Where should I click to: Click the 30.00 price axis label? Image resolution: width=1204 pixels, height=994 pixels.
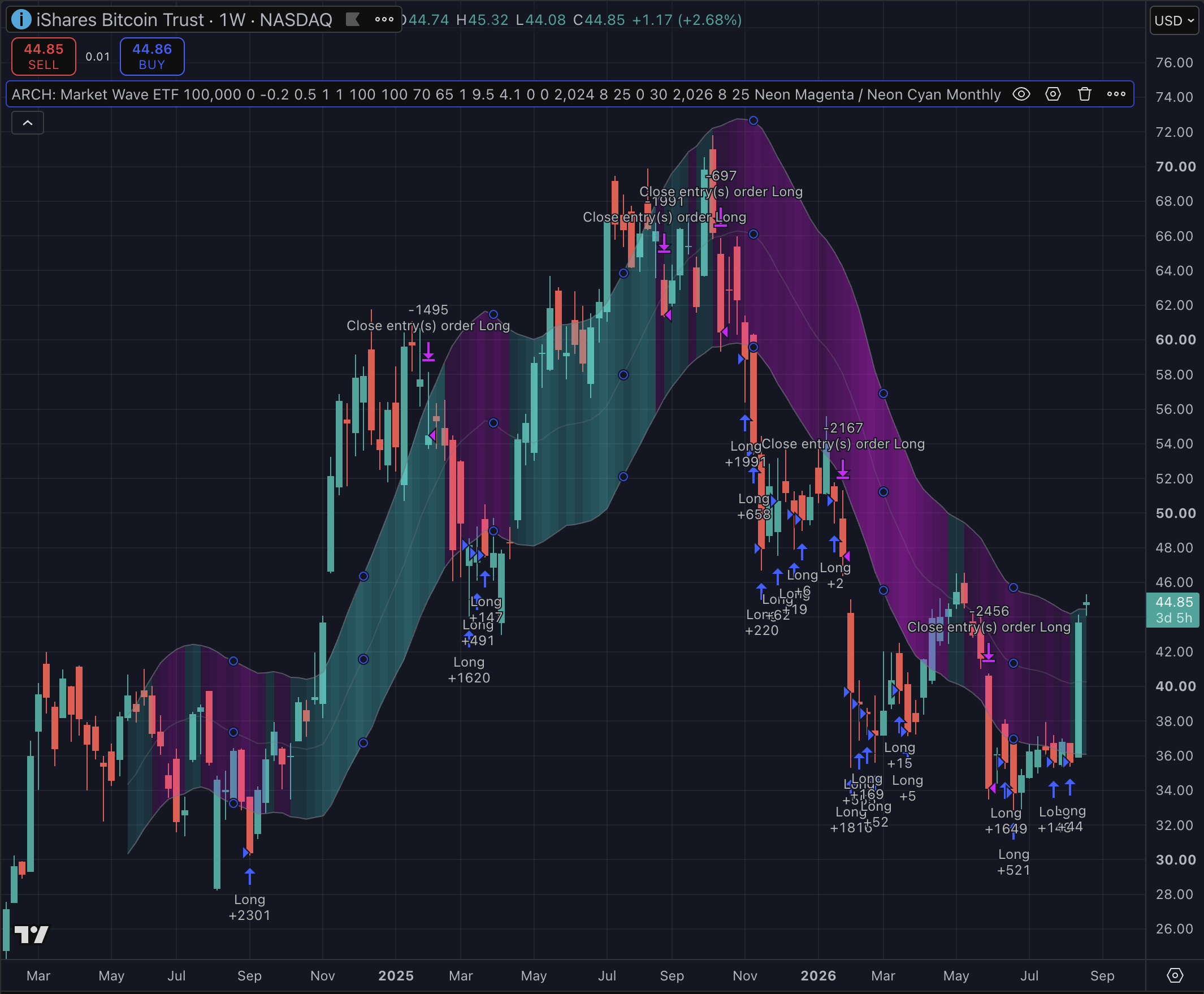point(1175,859)
